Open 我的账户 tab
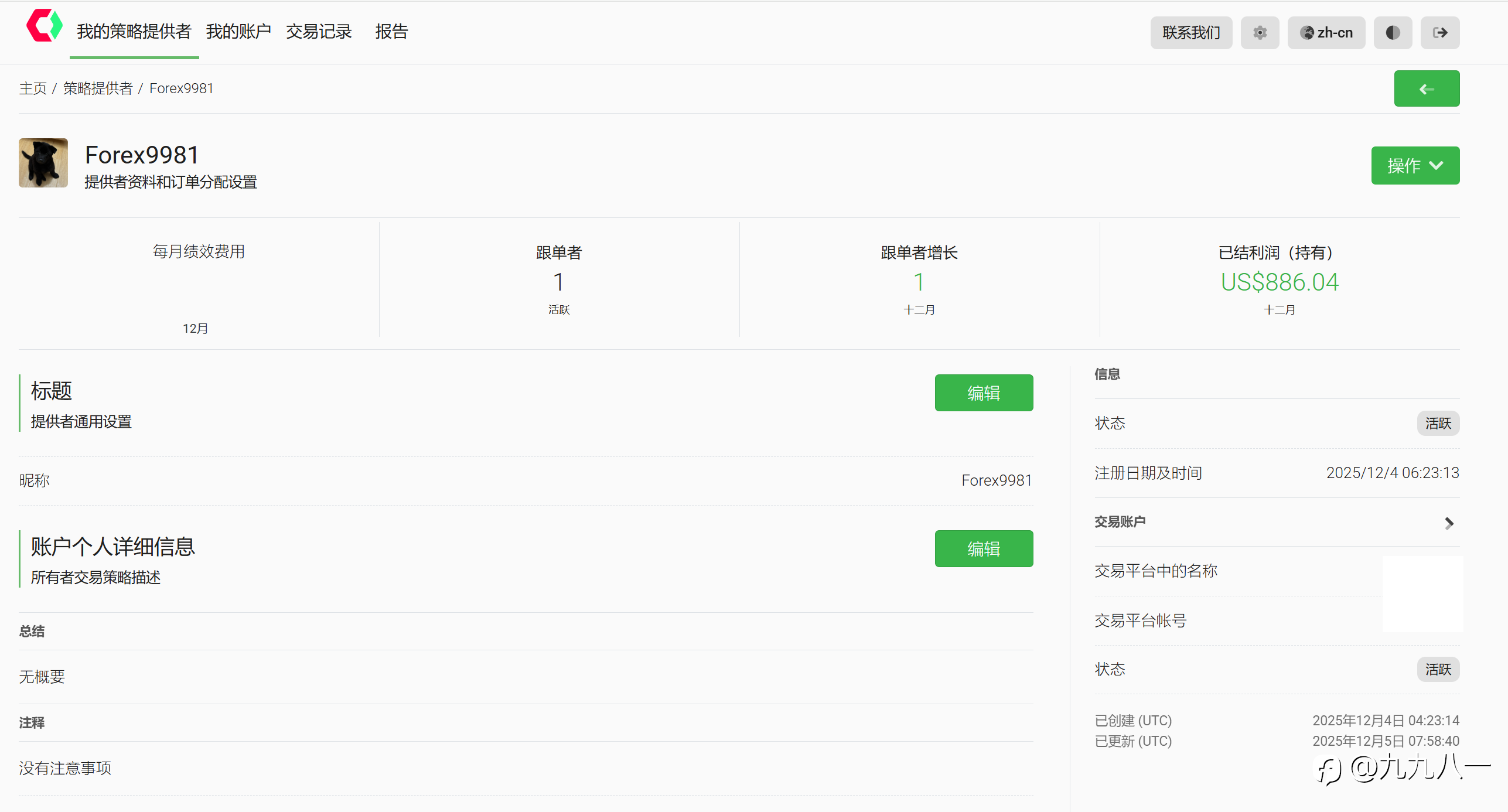The image size is (1508, 812). point(238,32)
